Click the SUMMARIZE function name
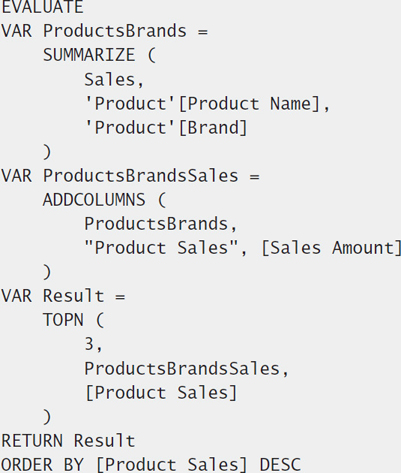The width and height of the screenshot is (401, 473). 89,55
